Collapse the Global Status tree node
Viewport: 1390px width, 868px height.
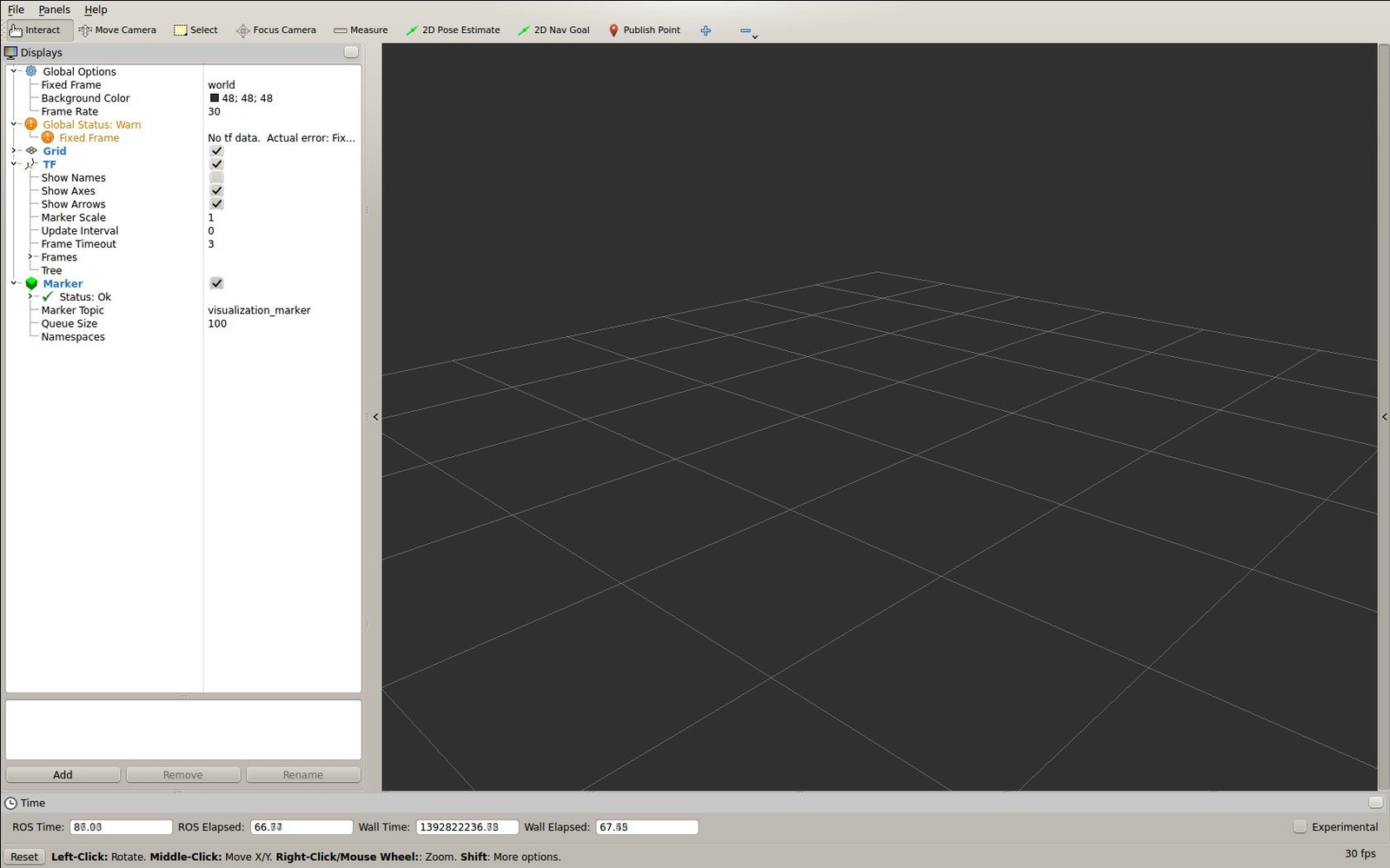coord(14,124)
